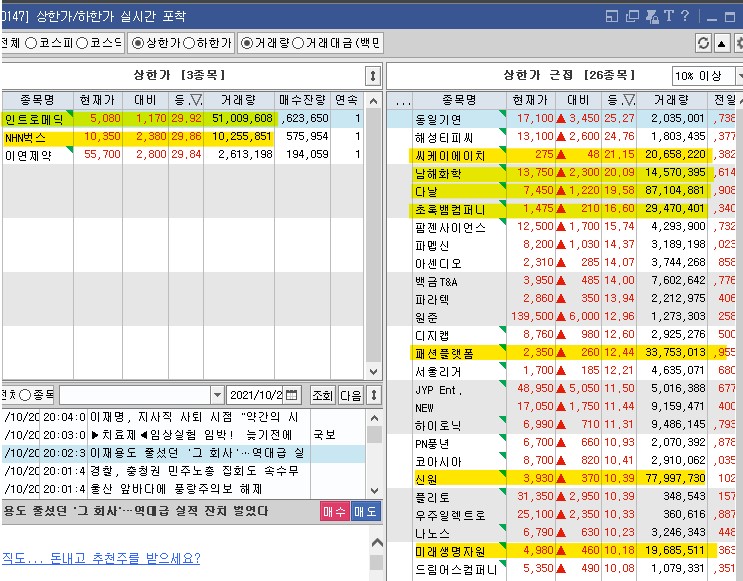Select 해성티피씨 stock row
743x581 pixels.
coord(564,137)
